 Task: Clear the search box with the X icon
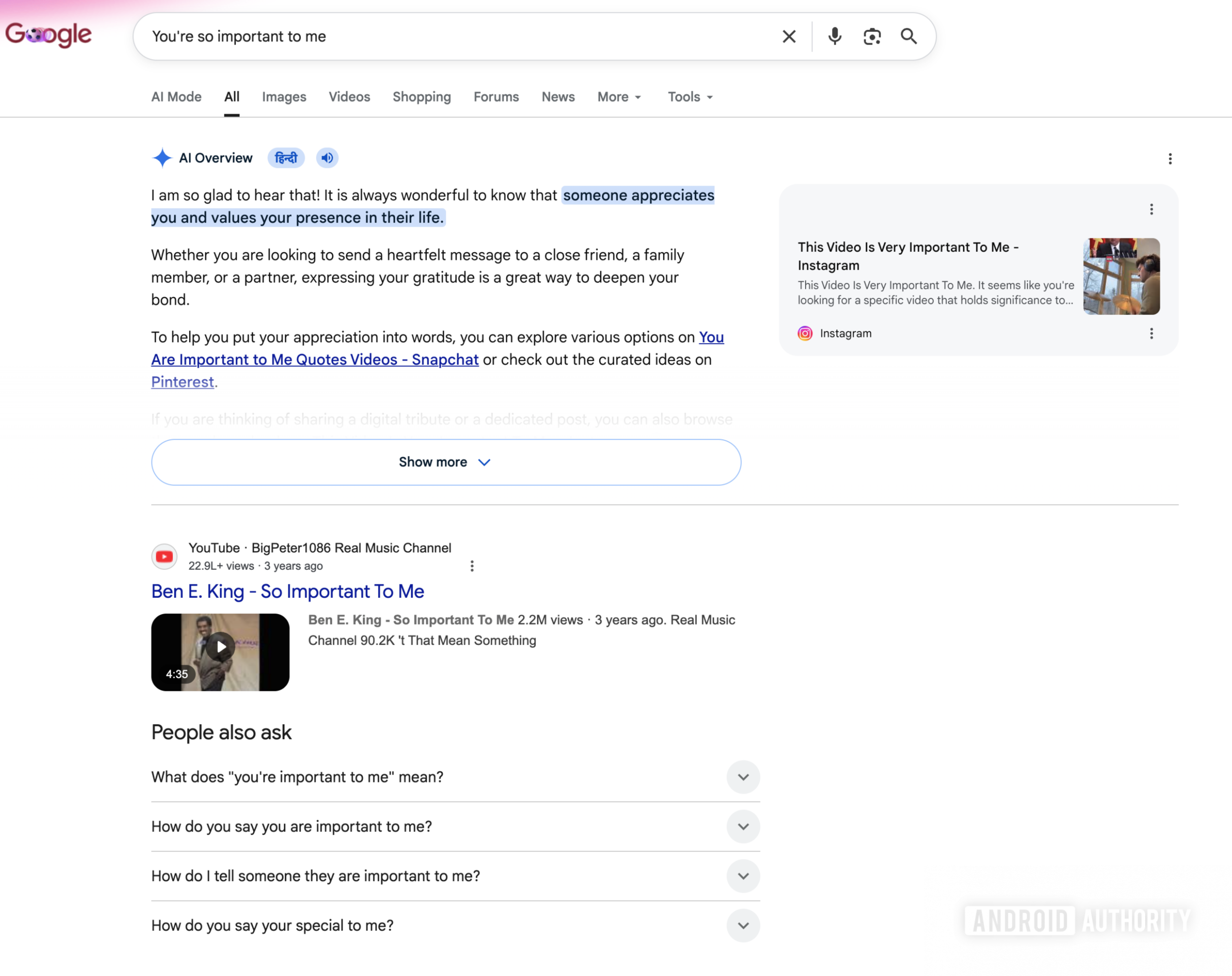tap(789, 37)
